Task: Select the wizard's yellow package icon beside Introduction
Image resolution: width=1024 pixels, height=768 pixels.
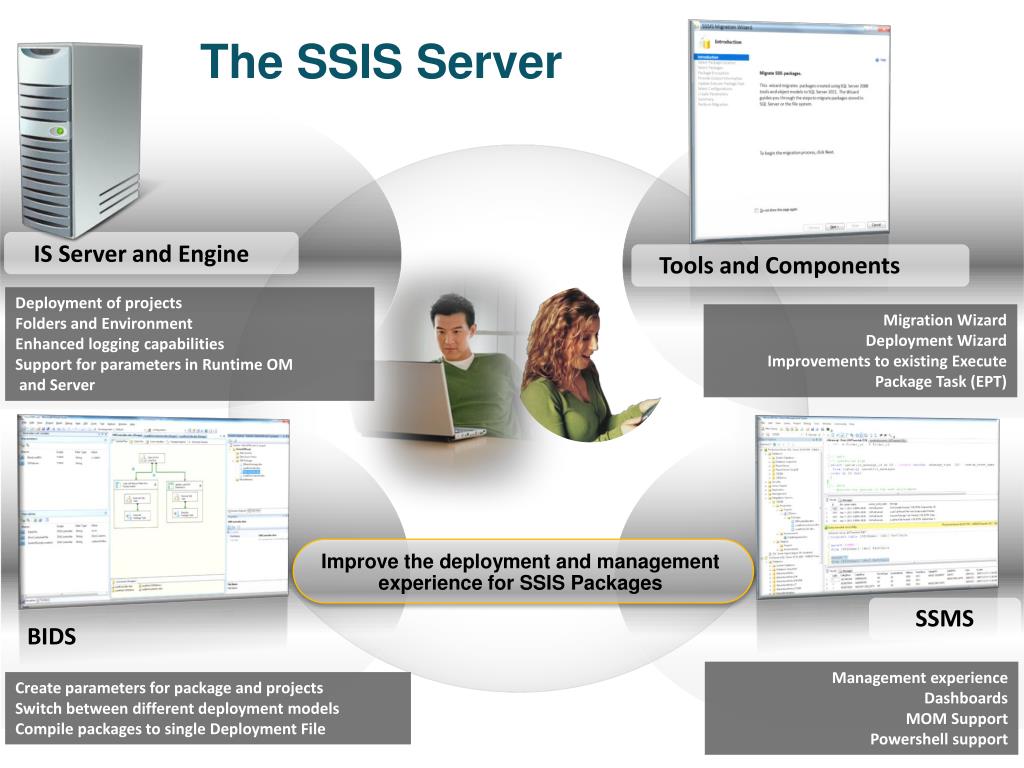Action: pos(705,43)
